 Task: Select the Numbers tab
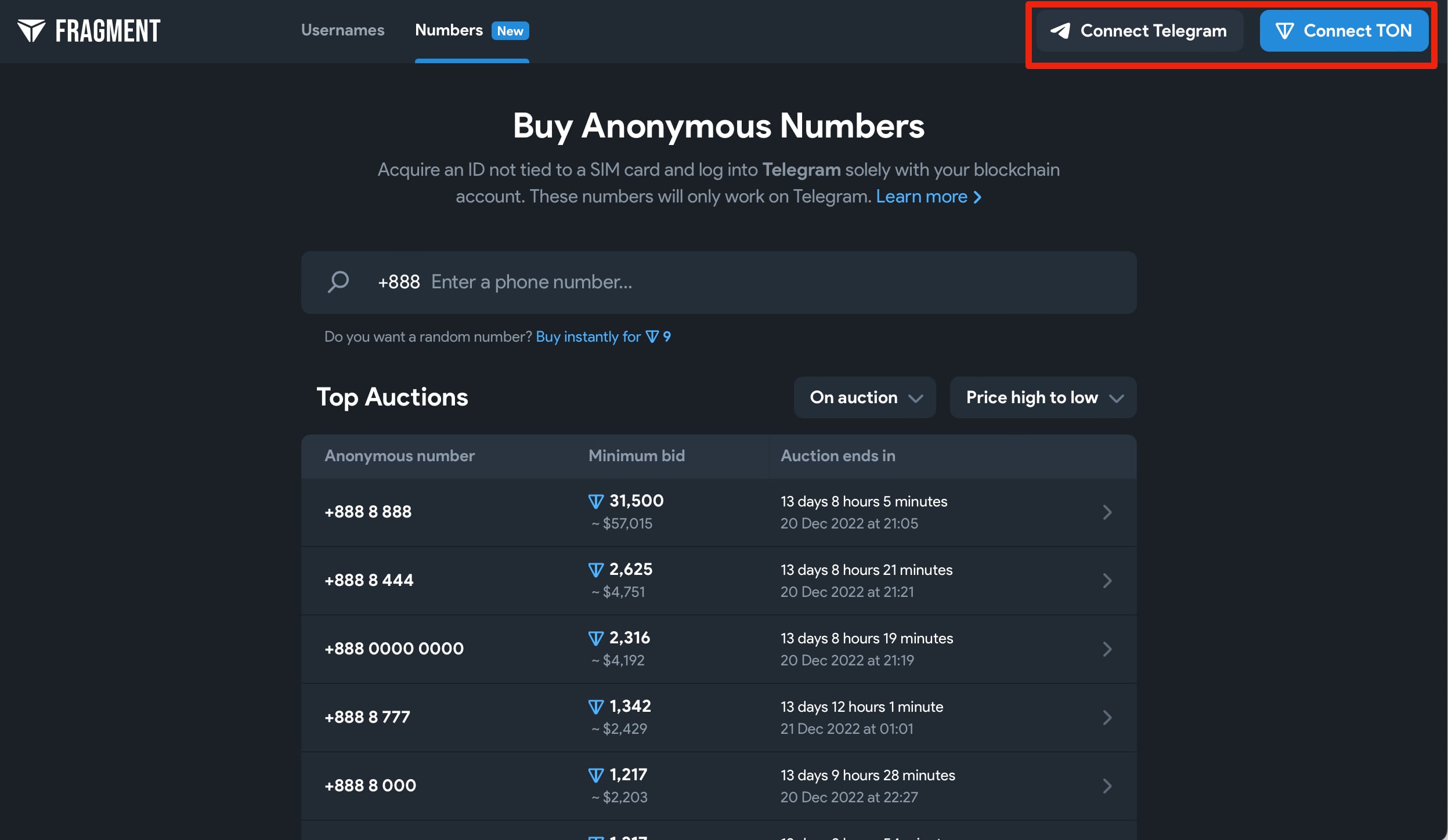coord(449,30)
